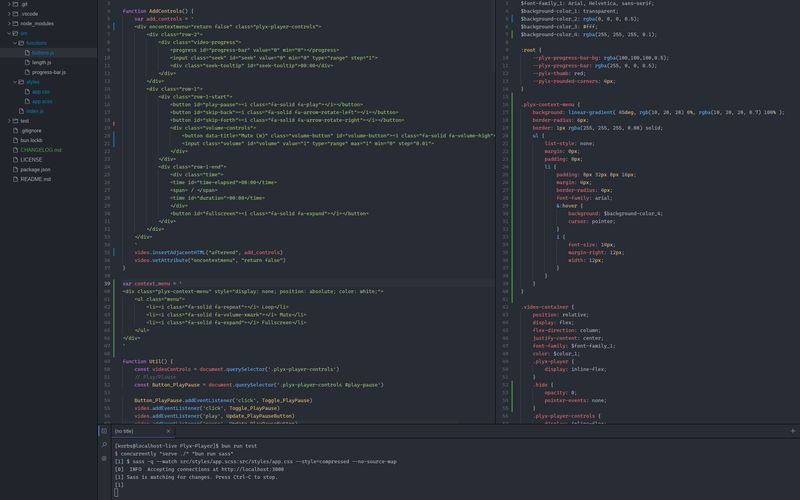The width and height of the screenshot is (800, 500).
Task: Open CHANGELOG.md in the file tree
Action: point(41,150)
